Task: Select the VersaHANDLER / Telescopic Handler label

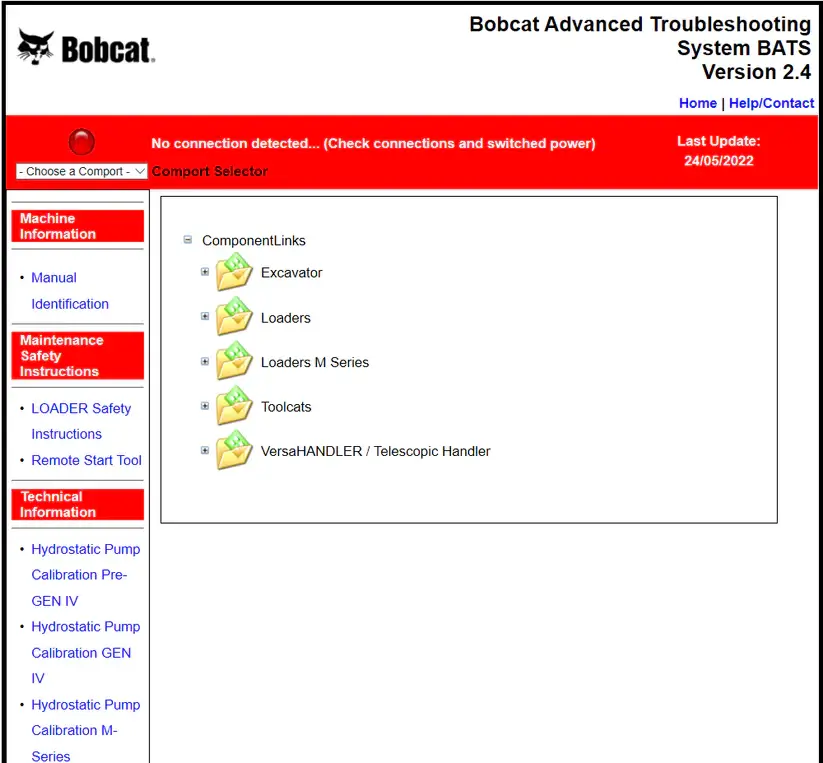Action: point(375,451)
